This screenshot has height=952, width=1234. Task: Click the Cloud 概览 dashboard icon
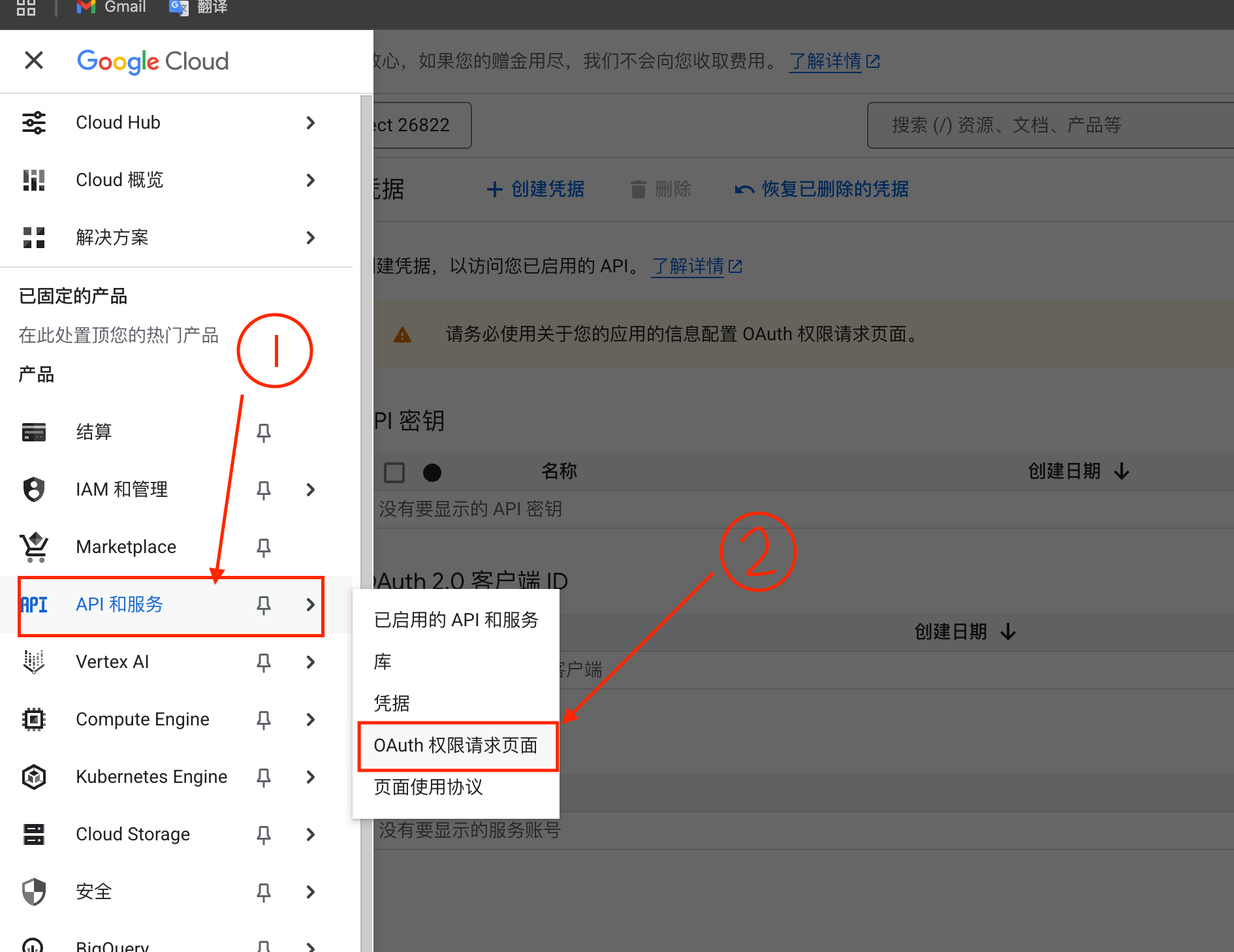(x=34, y=180)
